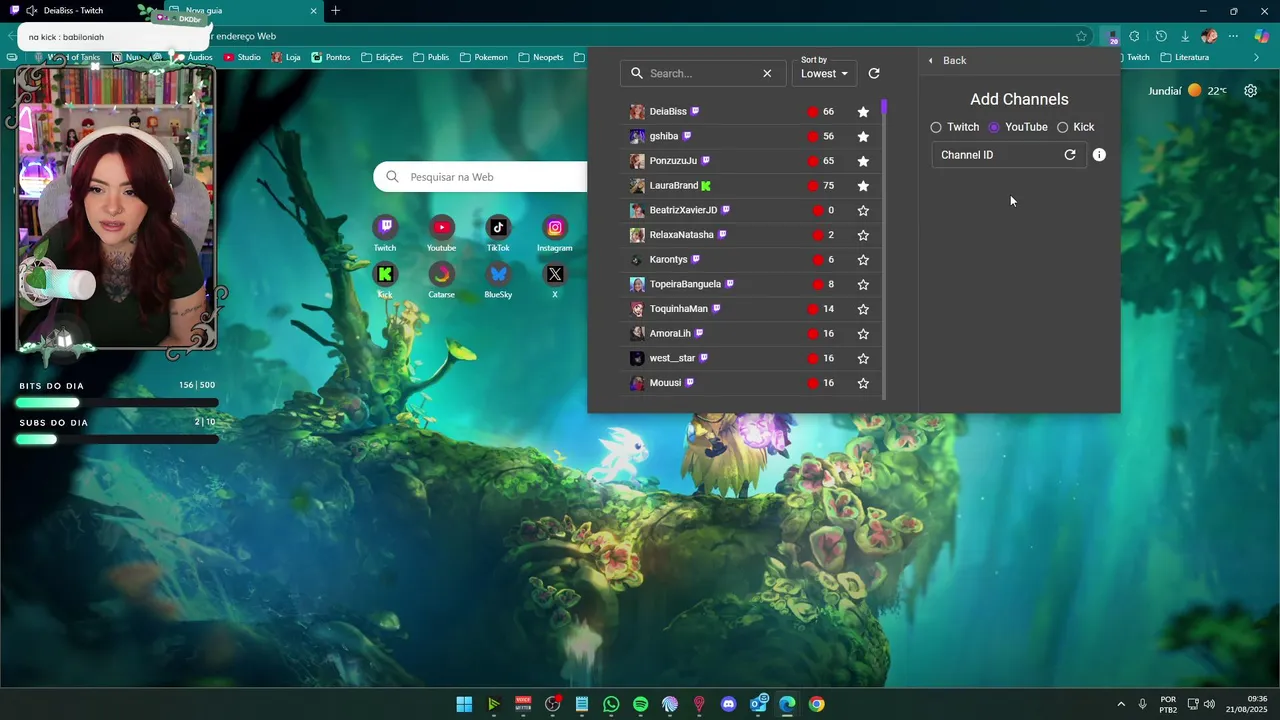Open the Studio bookmark

click(242, 57)
